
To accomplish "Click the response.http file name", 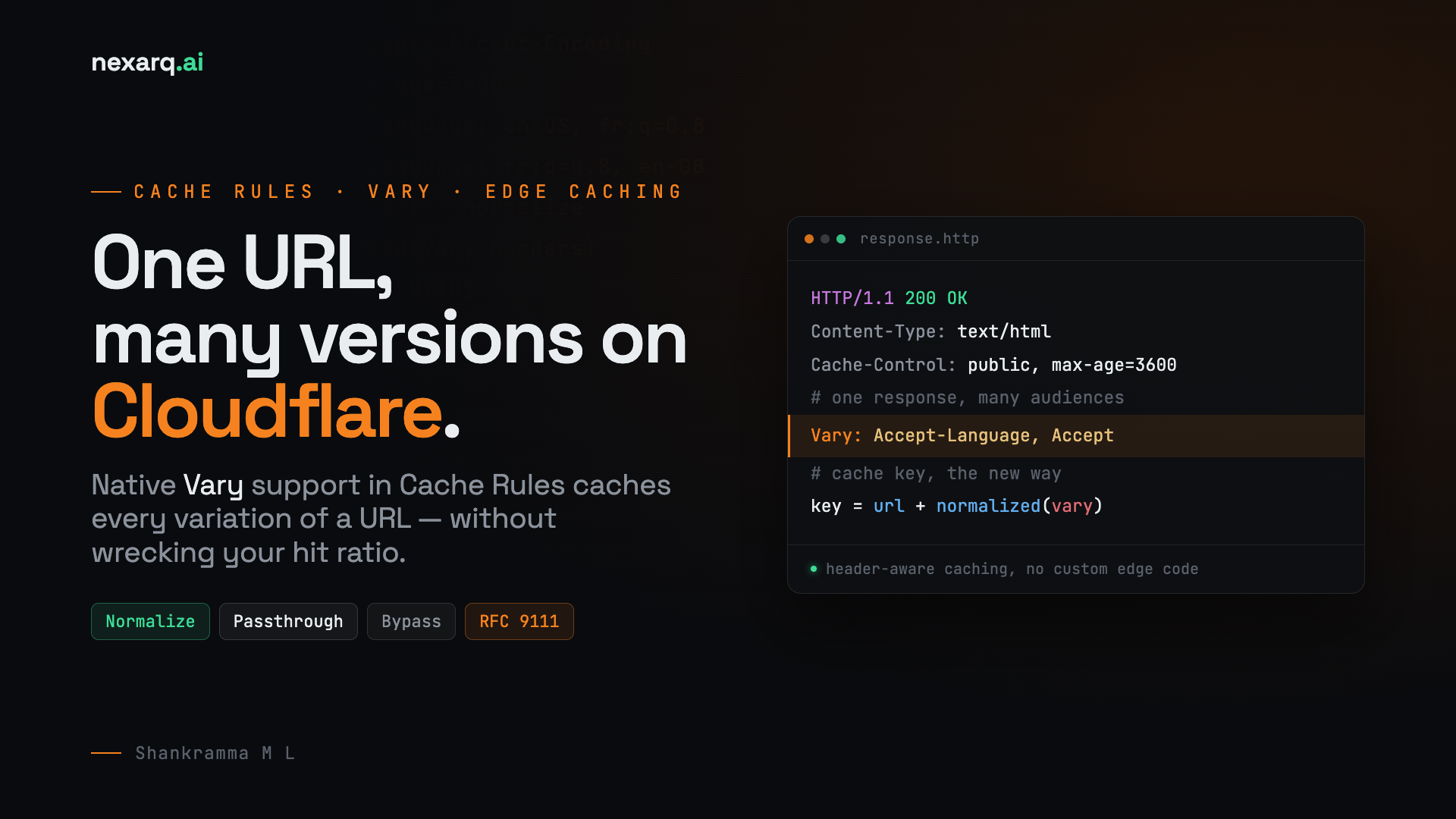I will point(919,239).
